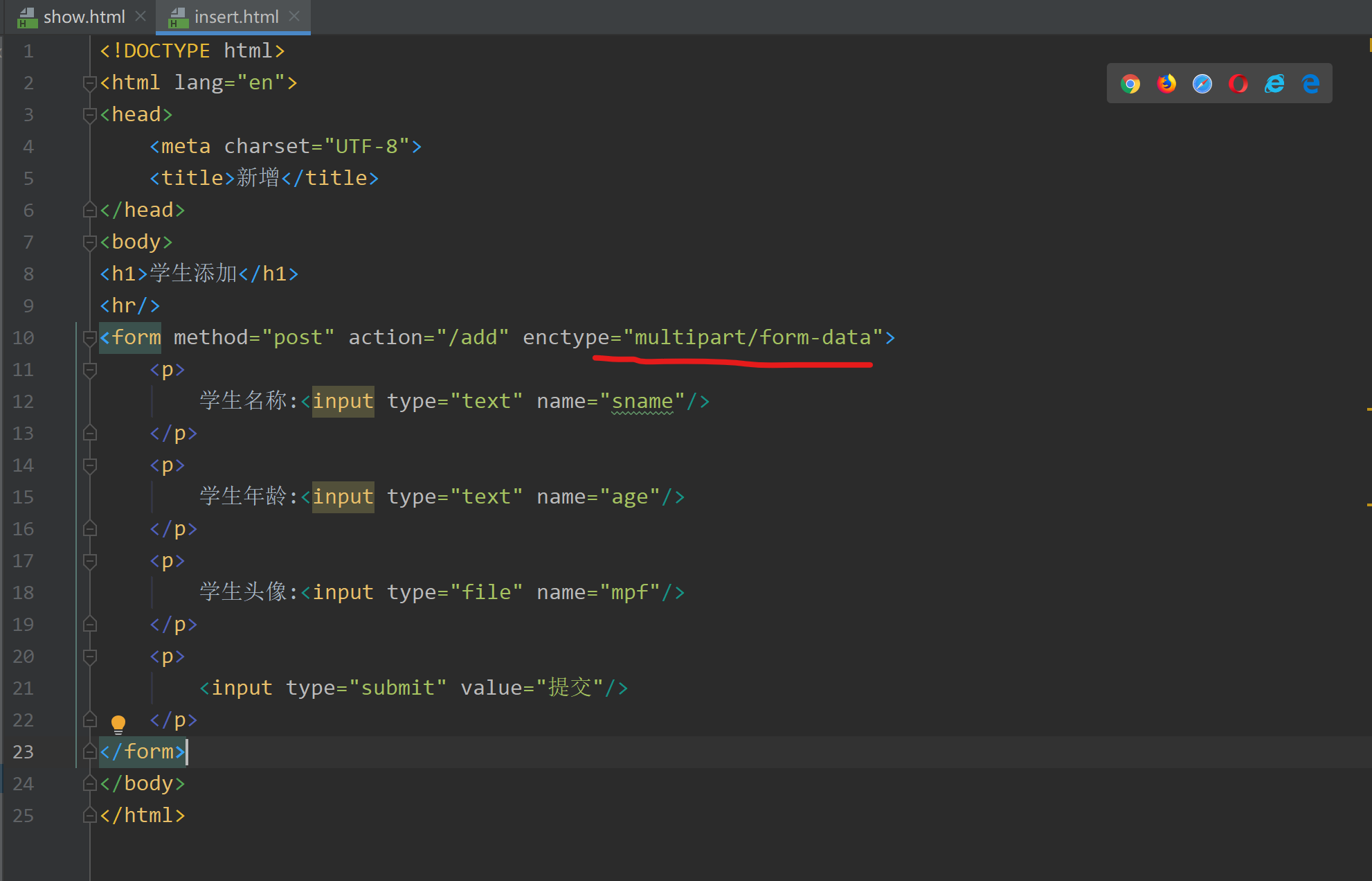Click type="file" on line 18
The height and width of the screenshot is (881, 1372).
[x=455, y=593]
